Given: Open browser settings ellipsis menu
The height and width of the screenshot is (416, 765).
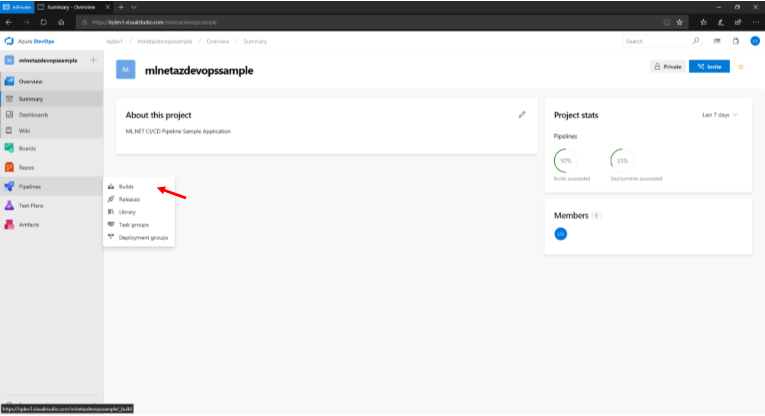Looking at the screenshot, I should tap(756, 22).
